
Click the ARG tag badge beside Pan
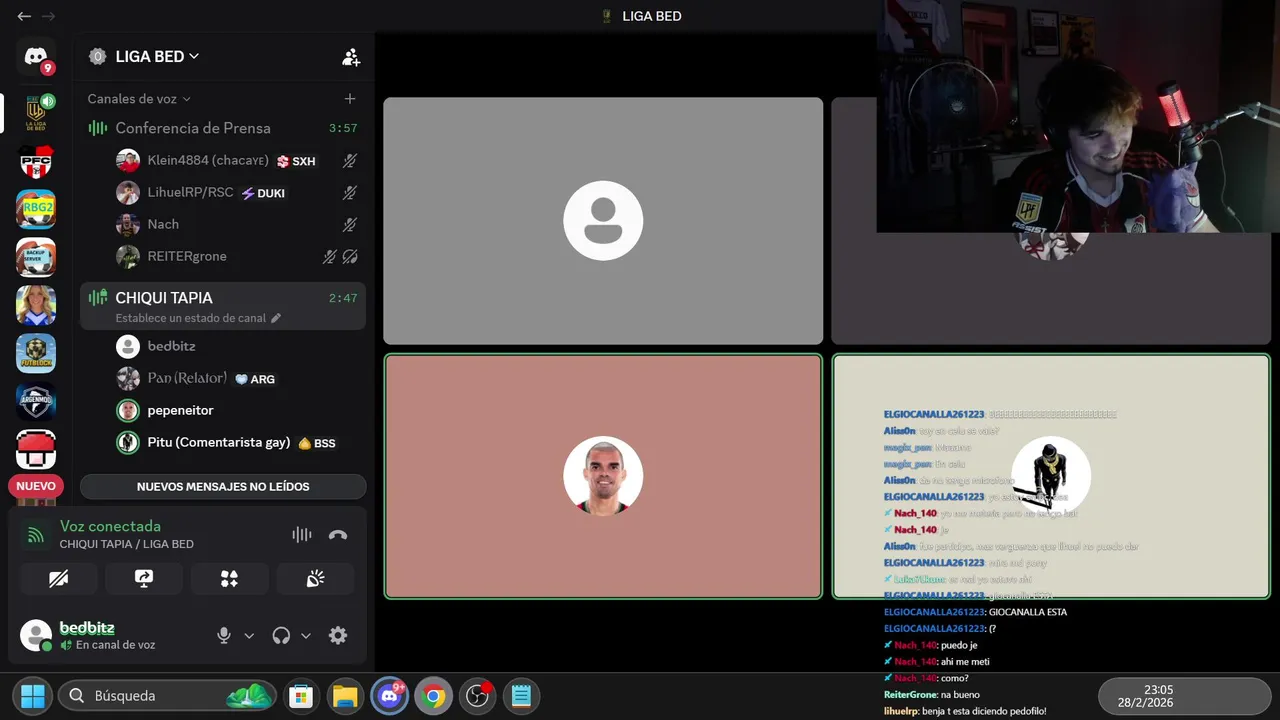(254, 379)
